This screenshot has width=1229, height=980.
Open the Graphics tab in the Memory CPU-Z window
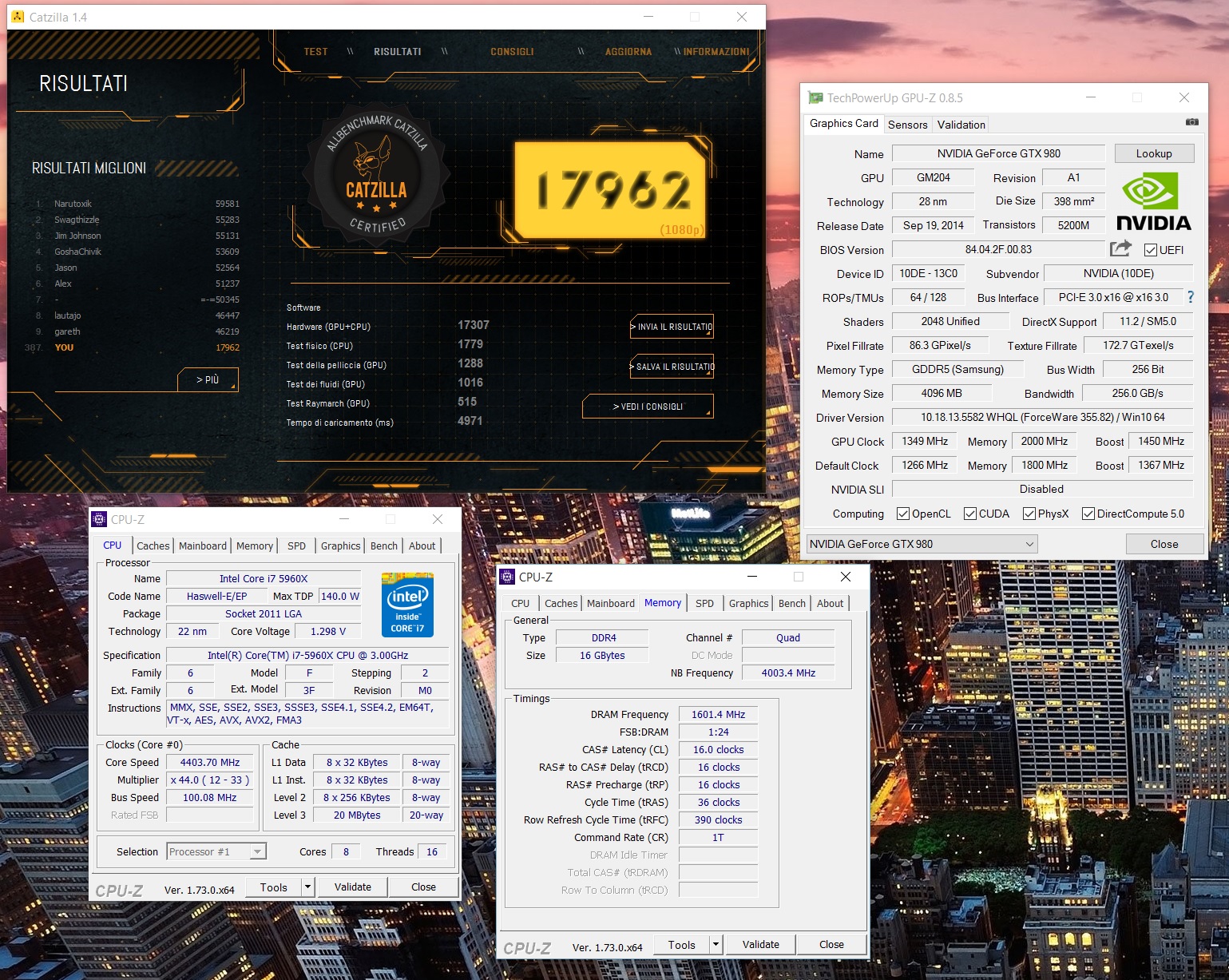(748, 603)
